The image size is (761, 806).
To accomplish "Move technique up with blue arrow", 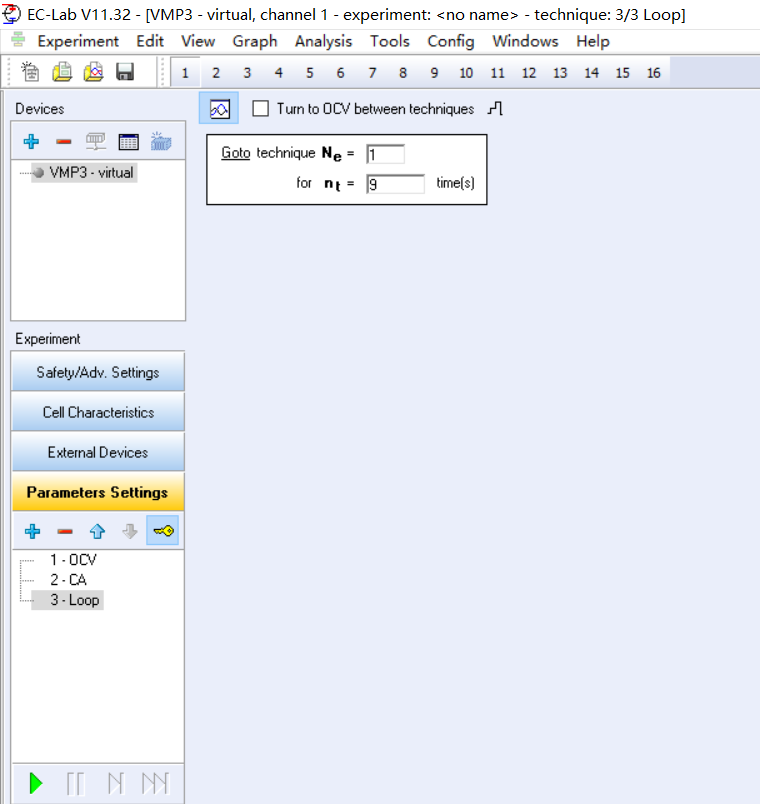I will [x=97, y=531].
